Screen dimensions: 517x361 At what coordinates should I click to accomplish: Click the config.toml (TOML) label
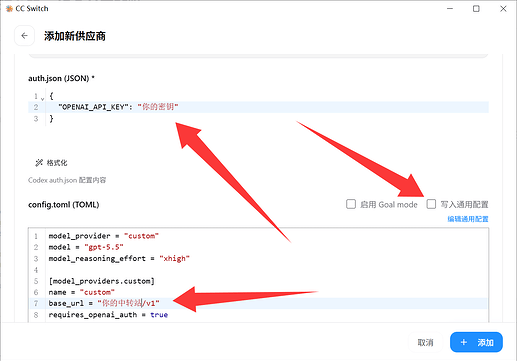click(64, 205)
